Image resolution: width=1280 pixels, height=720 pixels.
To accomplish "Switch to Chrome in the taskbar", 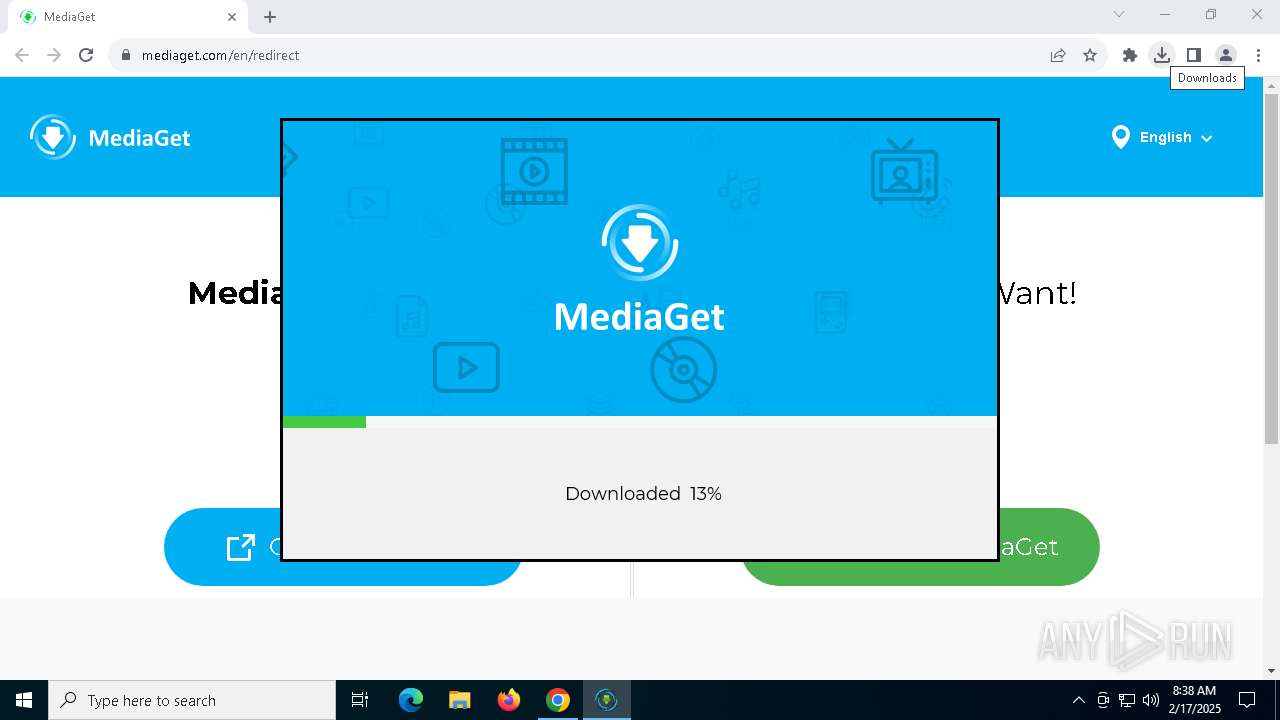I will (558, 700).
